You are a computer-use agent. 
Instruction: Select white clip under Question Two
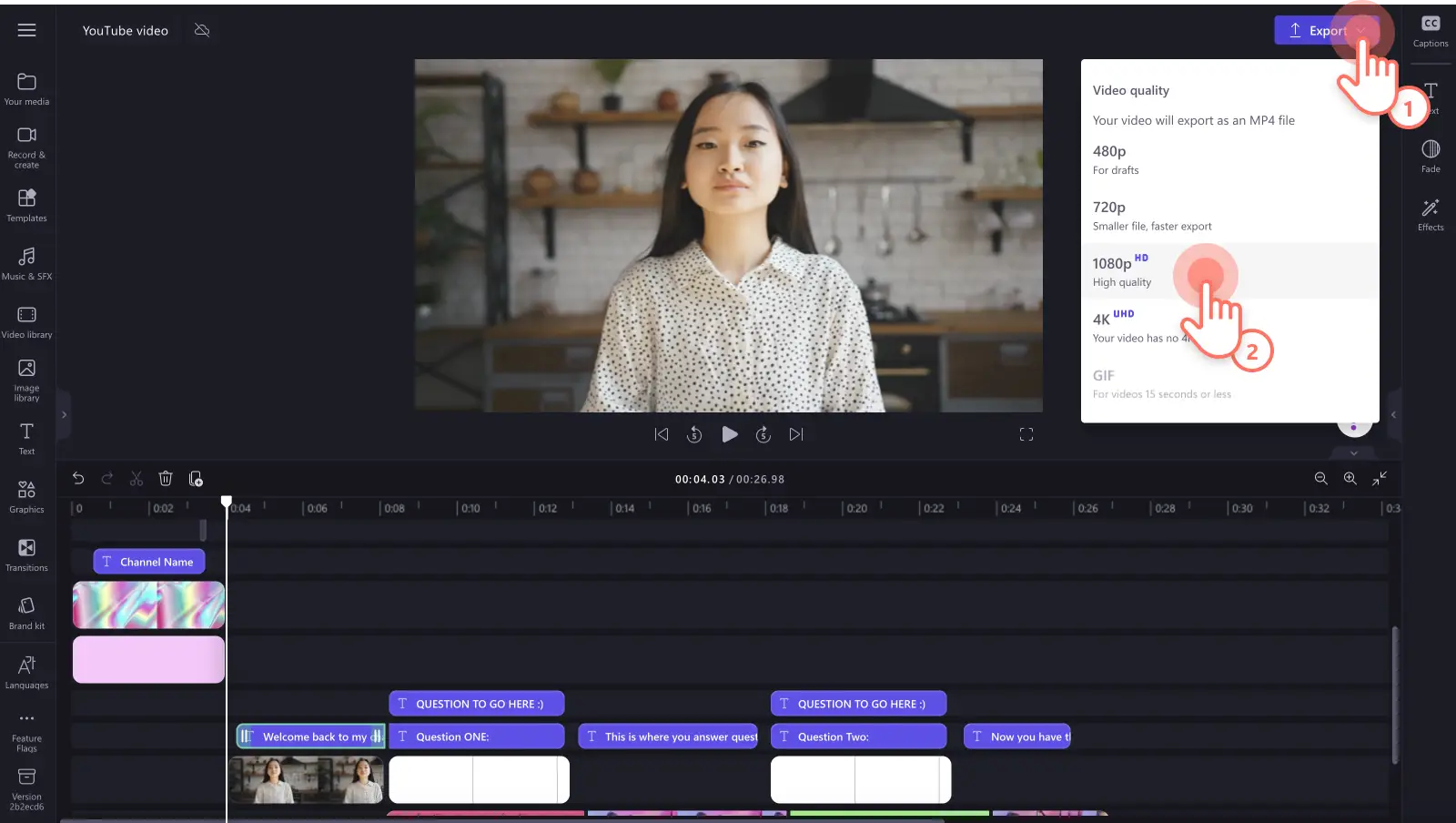(861, 779)
